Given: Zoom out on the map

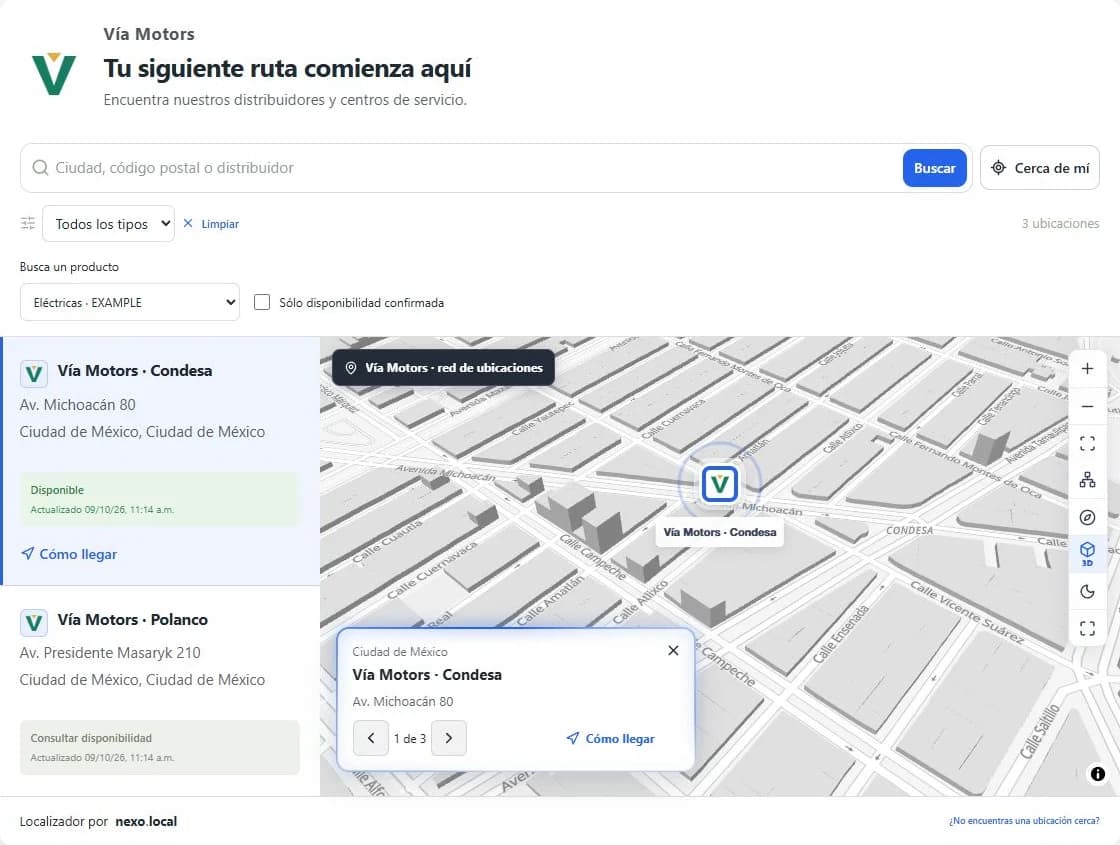Looking at the screenshot, I should (1087, 406).
